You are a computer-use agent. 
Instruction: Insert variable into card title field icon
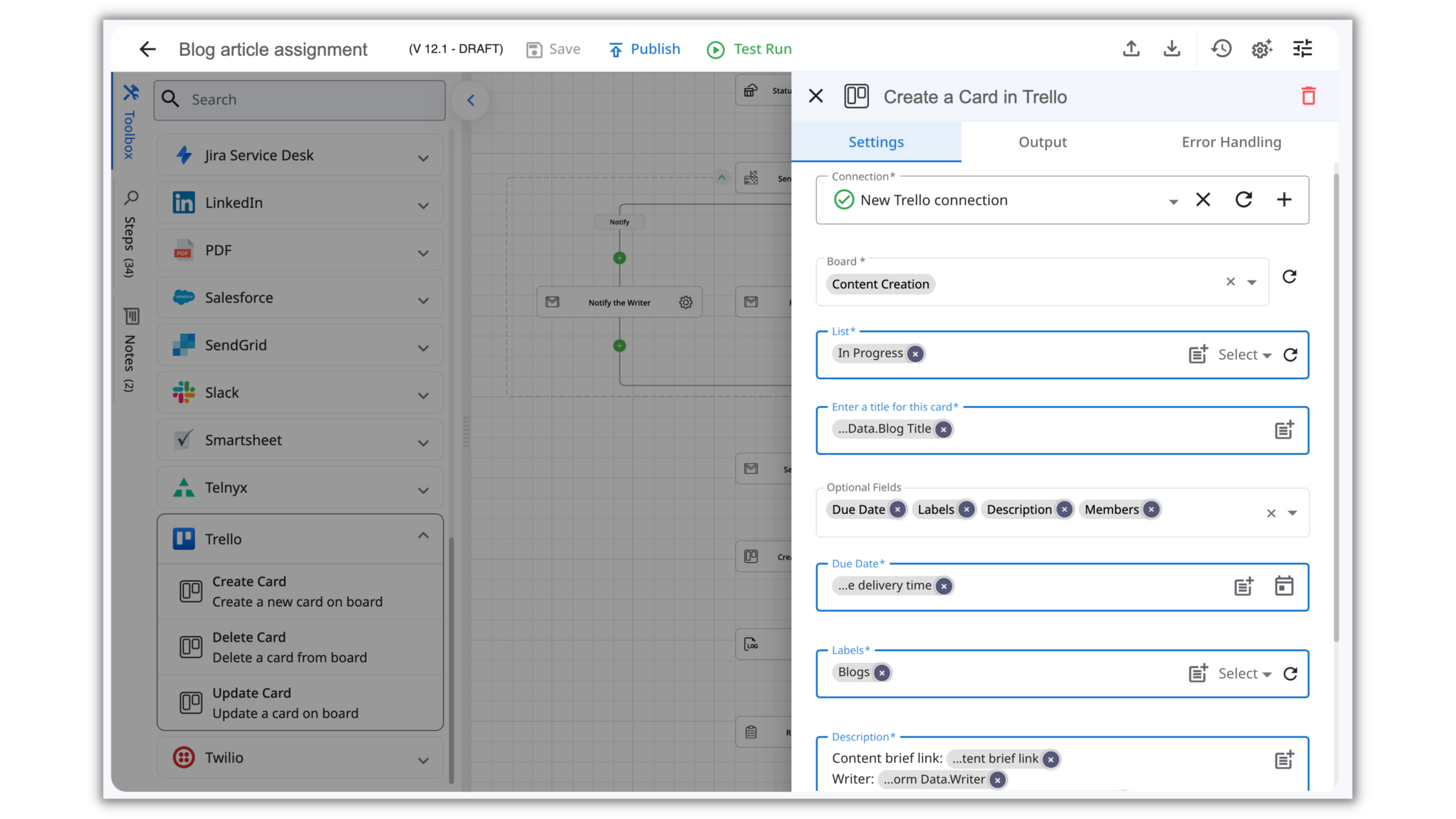point(1284,430)
